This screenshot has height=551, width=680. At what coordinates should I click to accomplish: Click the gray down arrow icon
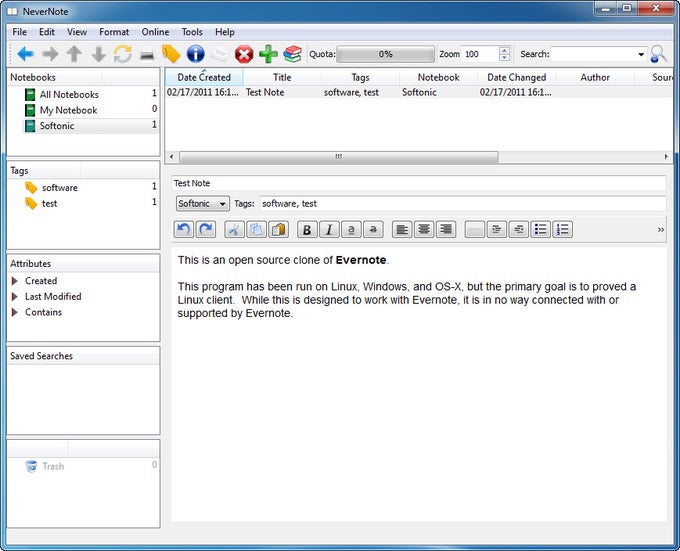pyautogui.click(x=98, y=54)
